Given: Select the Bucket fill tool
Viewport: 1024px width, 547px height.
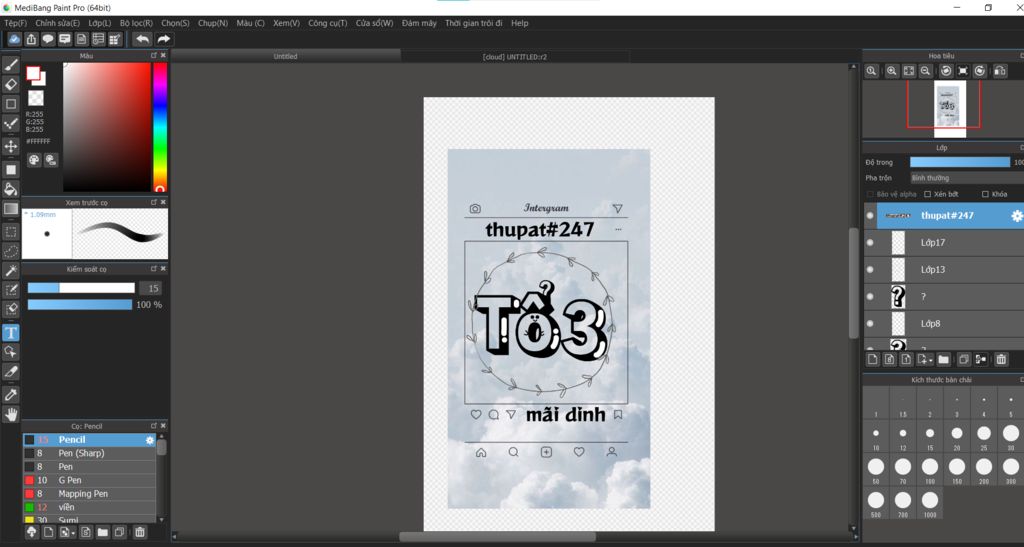Looking at the screenshot, I should tap(10, 189).
